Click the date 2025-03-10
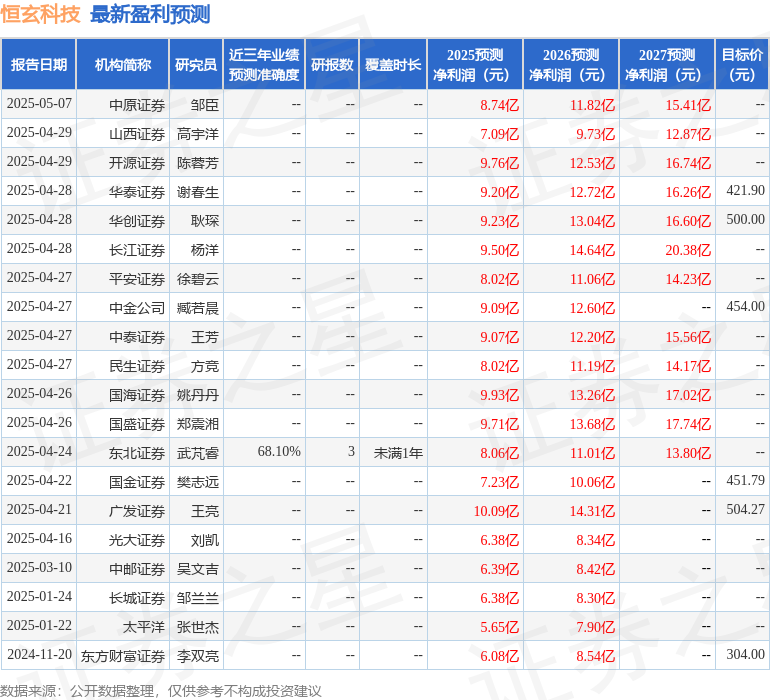 click(39, 567)
